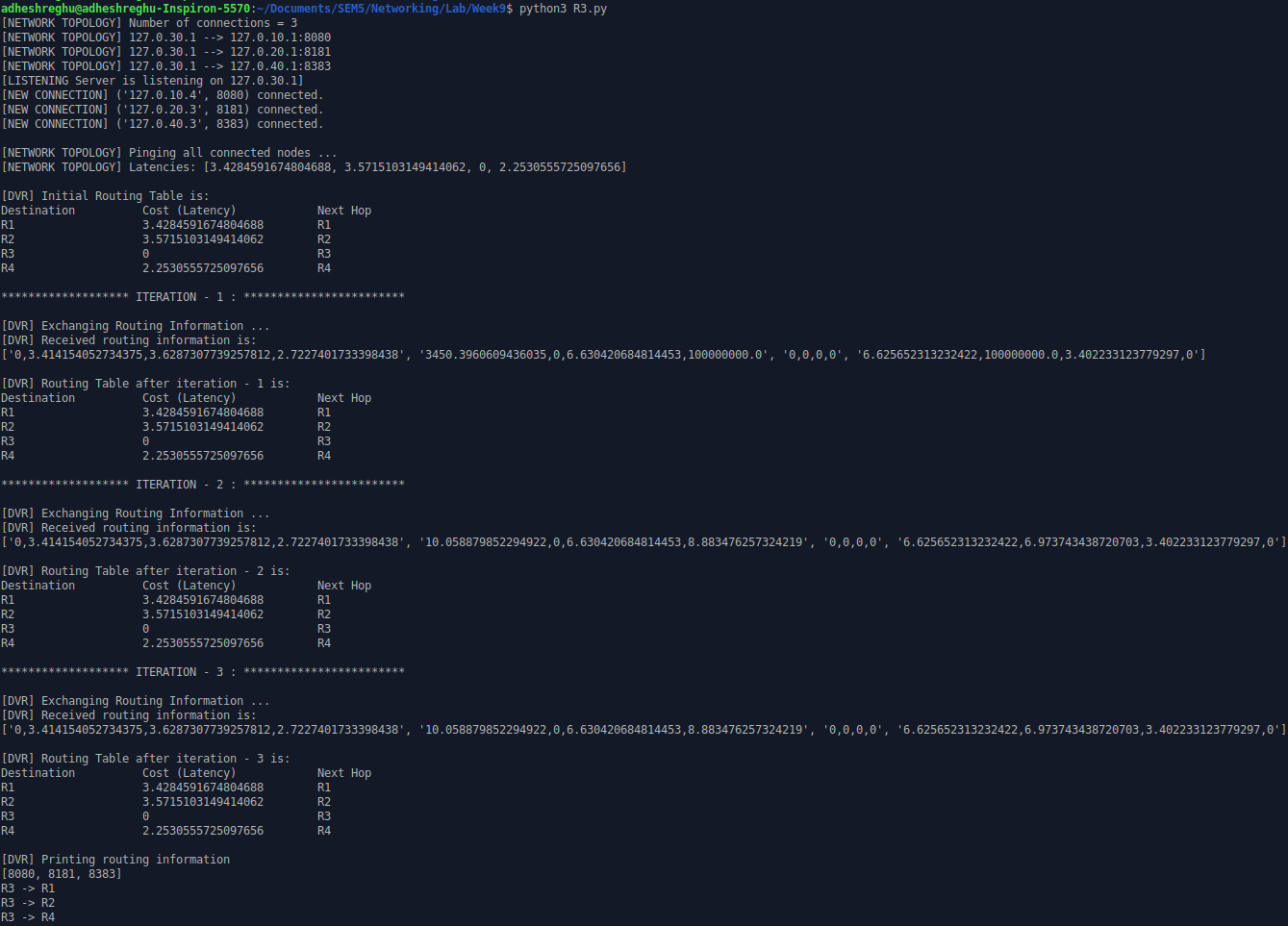Click the username 'adheshreghu@adheshreghu-Inspiron-5570' in the prompt
Image resolution: width=1288 pixels, height=926 pixels.
click(126, 9)
